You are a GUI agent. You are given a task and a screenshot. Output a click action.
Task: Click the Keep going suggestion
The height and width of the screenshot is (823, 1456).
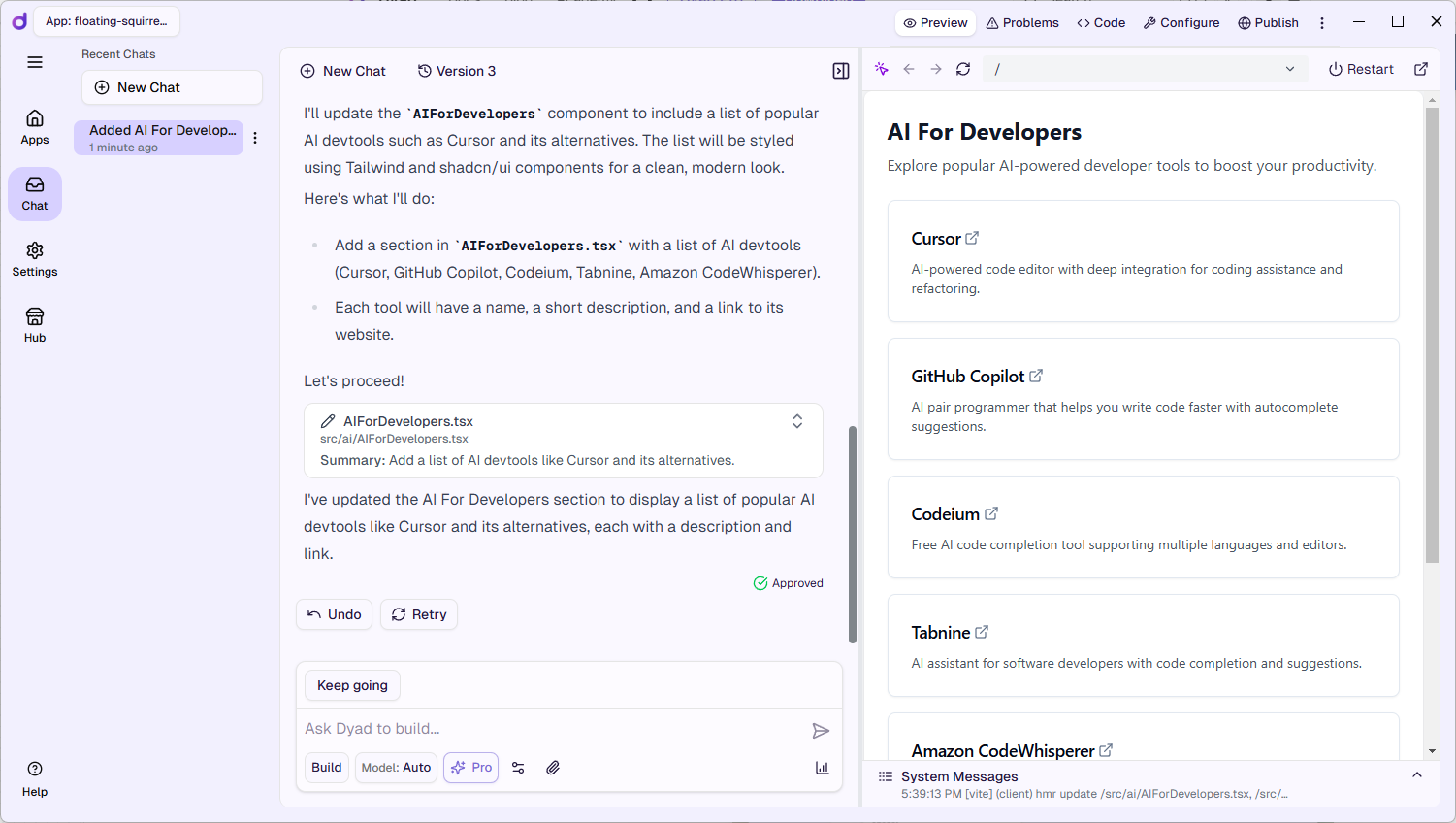(x=352, y=685)
